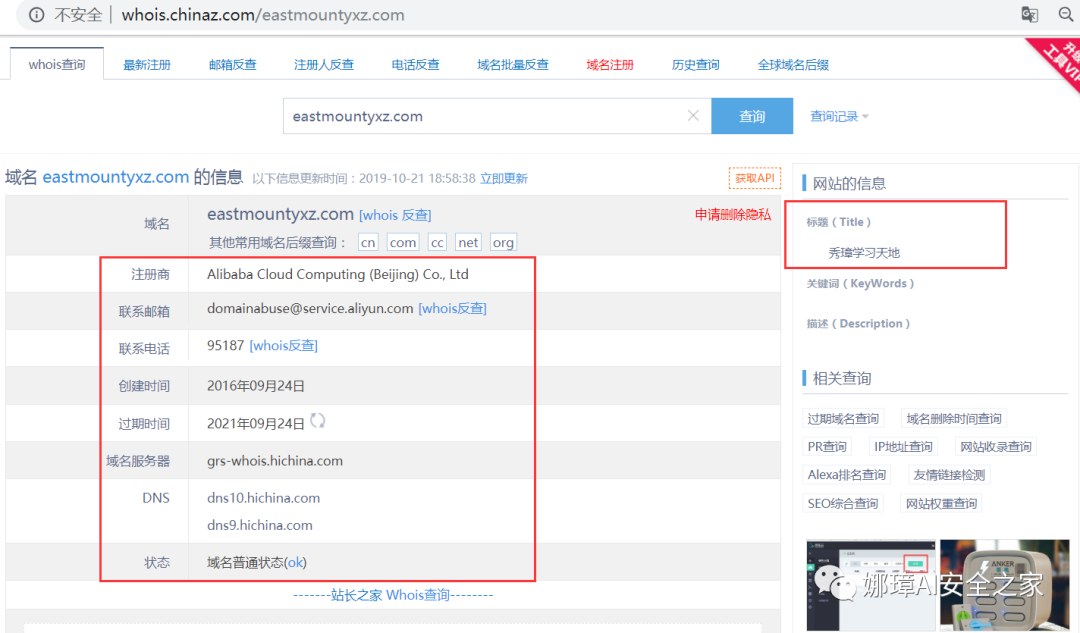Viewport: 1080px width, 633px height.
Task: Open 电话反查 tab
Action: [x=415, y=65]
